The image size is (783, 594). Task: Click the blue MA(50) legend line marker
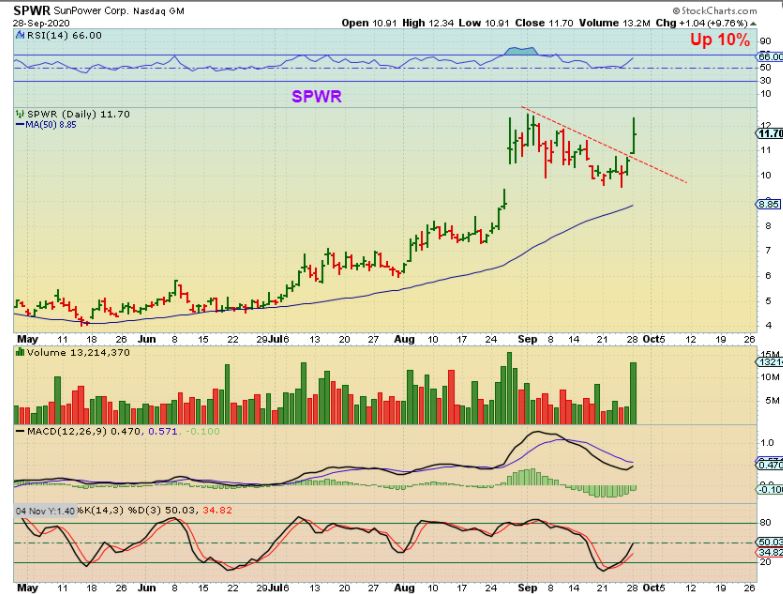[20, 125]
